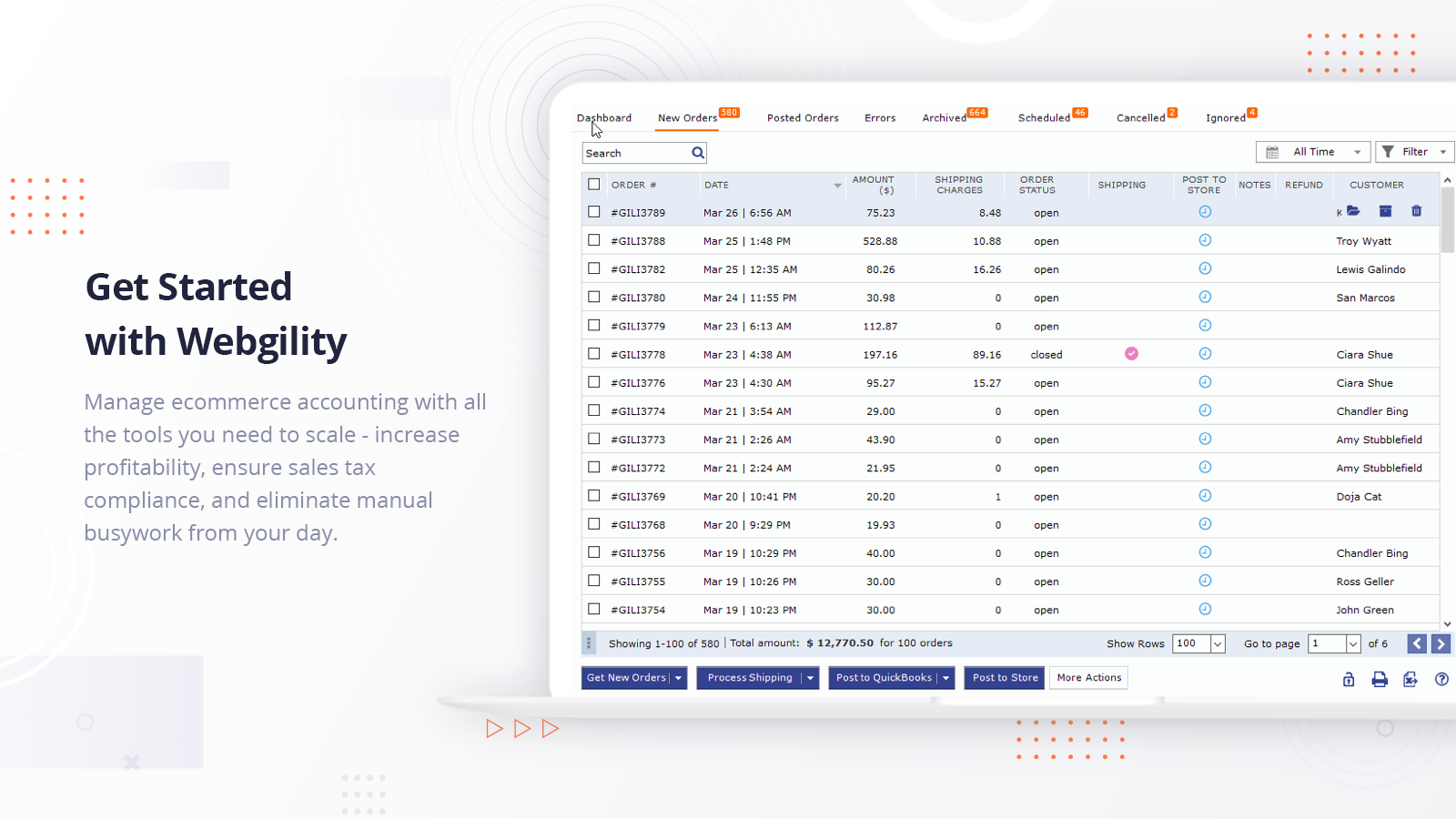The height and width of the screenshot is (819, 1456).
Task: Open folder icon on order #GILI3789 row
Action: pos(1353,211)
